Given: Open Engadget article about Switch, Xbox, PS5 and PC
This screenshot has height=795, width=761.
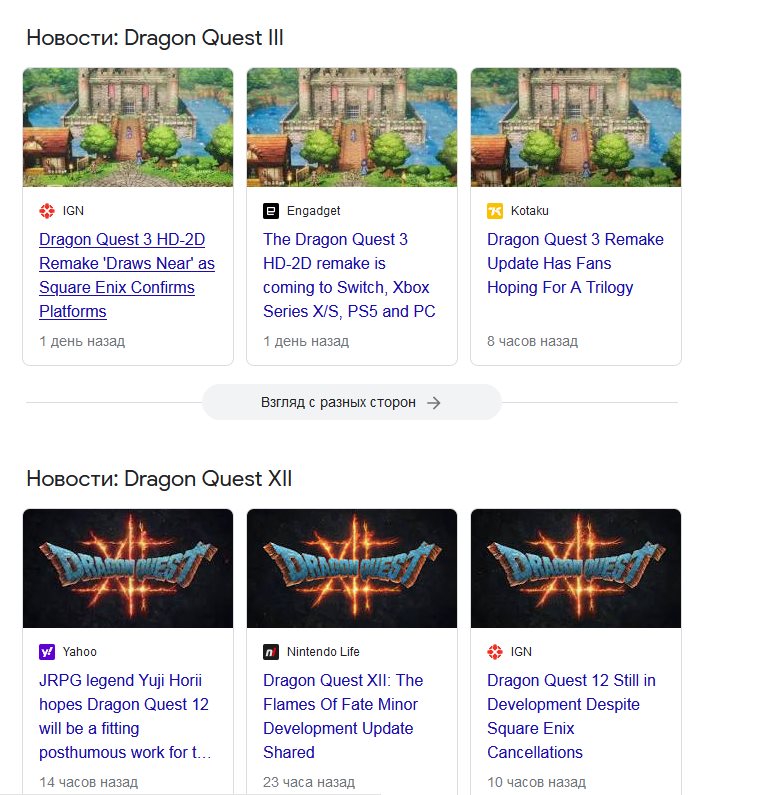Looking at the screenshot, I should 349,275.
